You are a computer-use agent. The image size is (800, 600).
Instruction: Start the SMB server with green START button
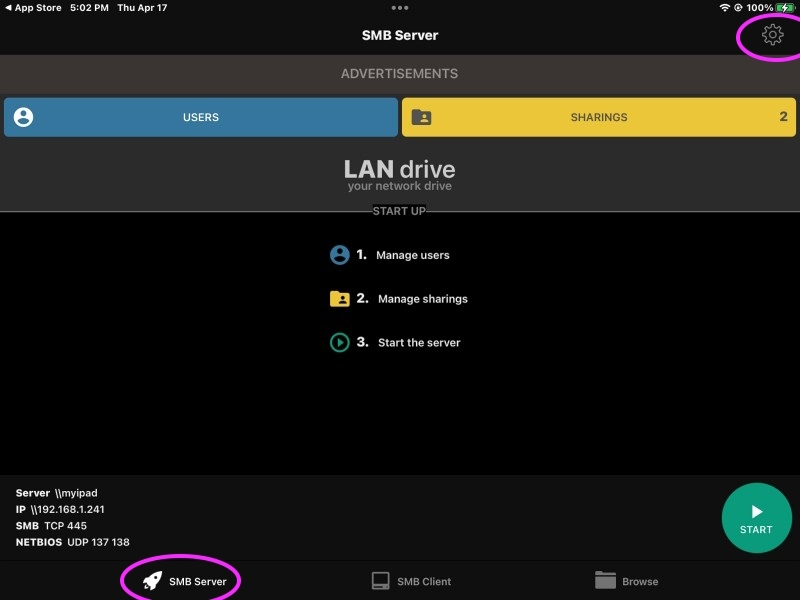click(x=756, y=518)
